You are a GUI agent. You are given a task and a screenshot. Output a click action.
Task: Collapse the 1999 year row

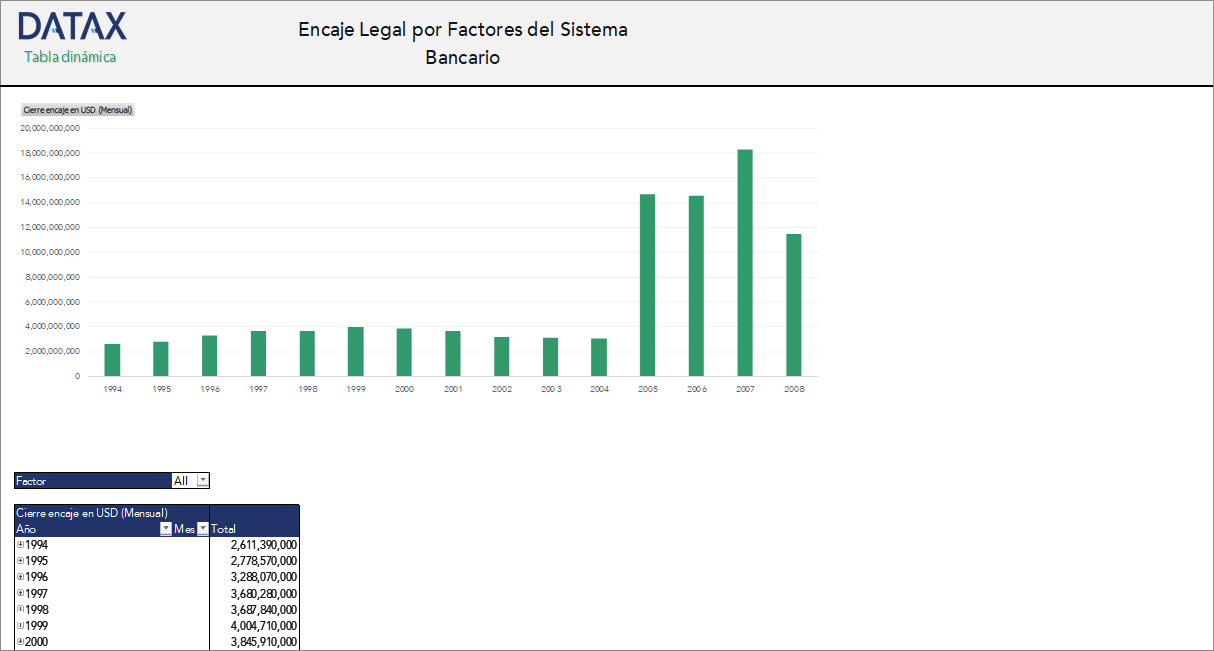click(x=20, y=625)
